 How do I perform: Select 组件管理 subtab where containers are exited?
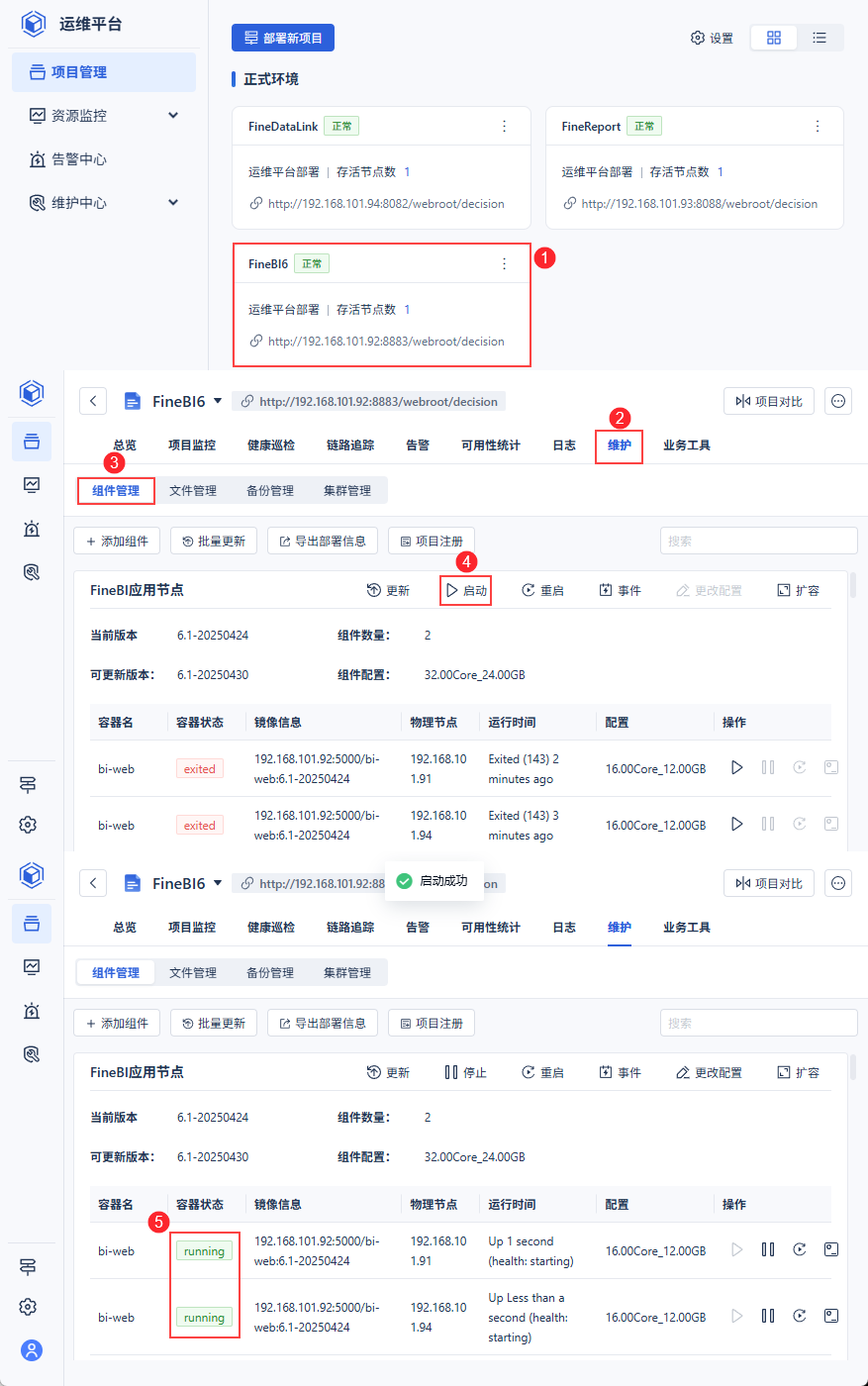click(116, 490)
